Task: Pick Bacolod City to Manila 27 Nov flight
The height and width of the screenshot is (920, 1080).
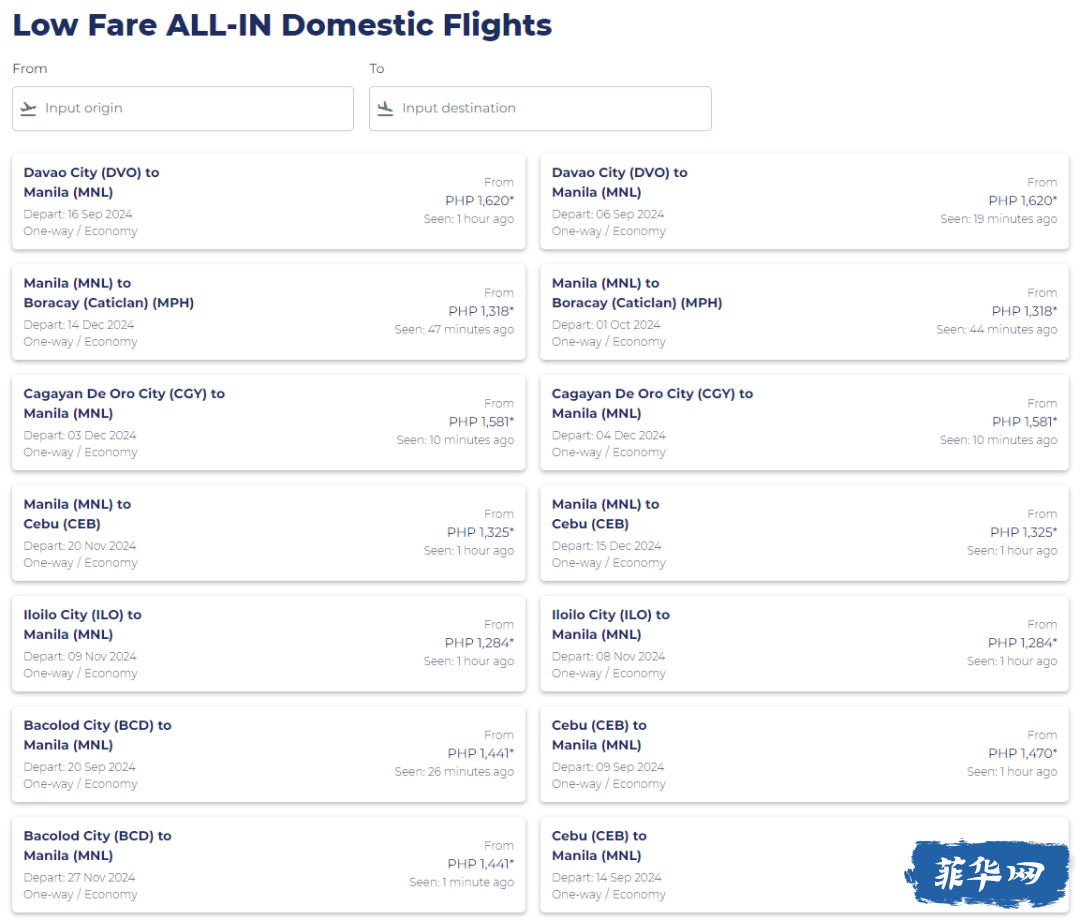Action: point(268,865)
